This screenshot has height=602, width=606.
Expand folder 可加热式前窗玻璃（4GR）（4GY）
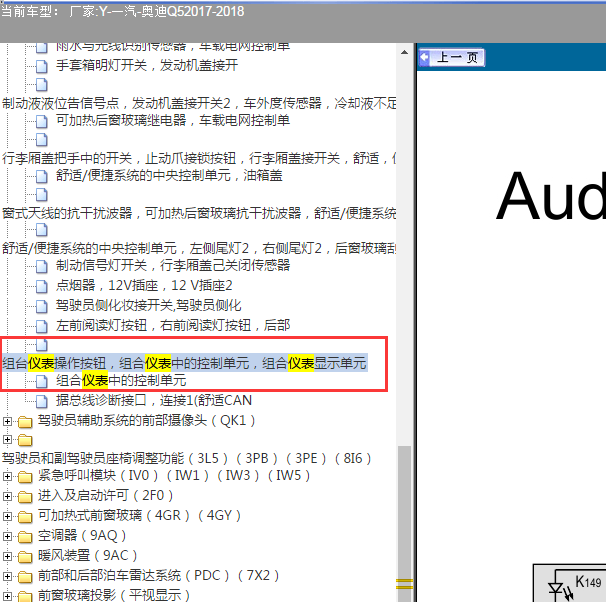[x=7, y=516]
